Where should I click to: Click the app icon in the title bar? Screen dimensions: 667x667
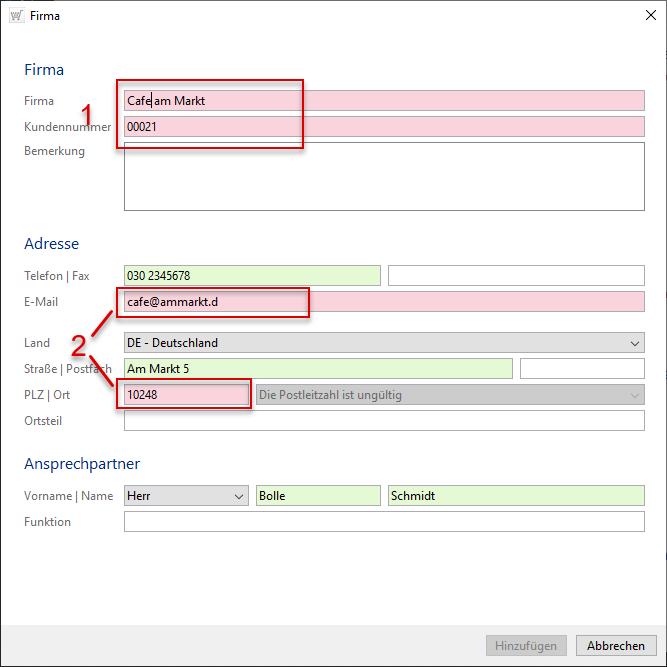click(17, 15)
